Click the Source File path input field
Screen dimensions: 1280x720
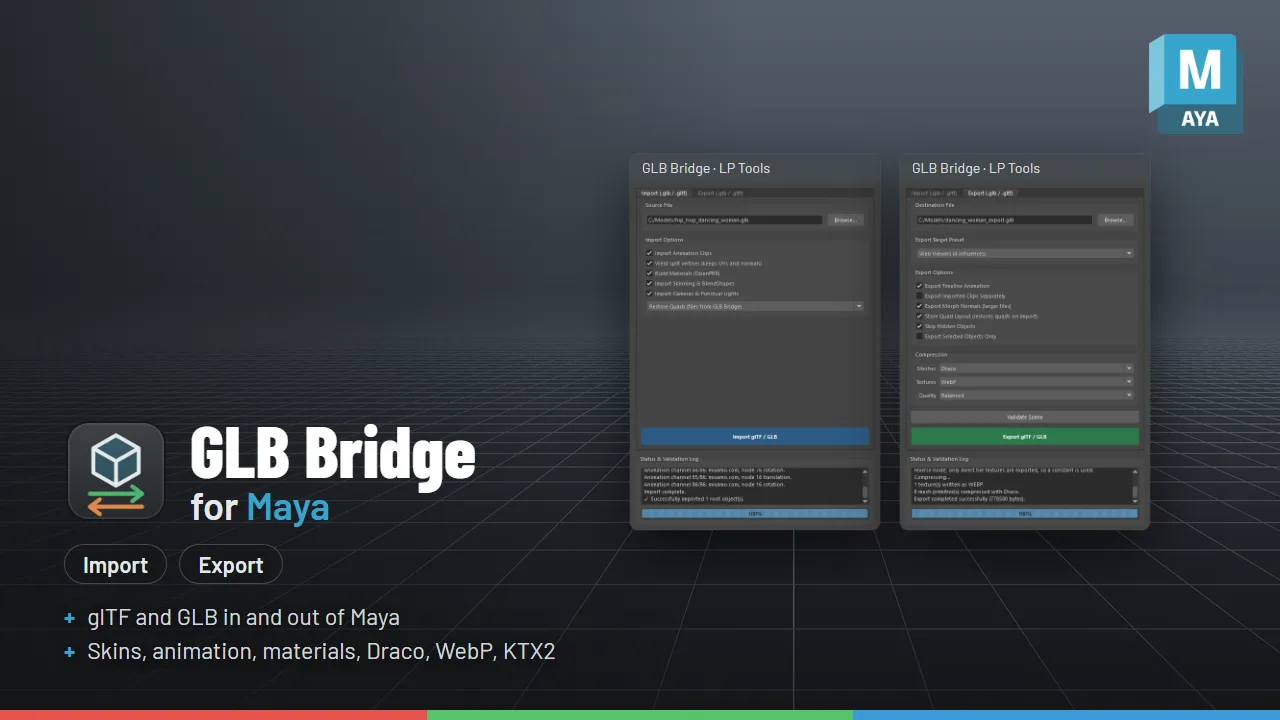pos(734,220)
